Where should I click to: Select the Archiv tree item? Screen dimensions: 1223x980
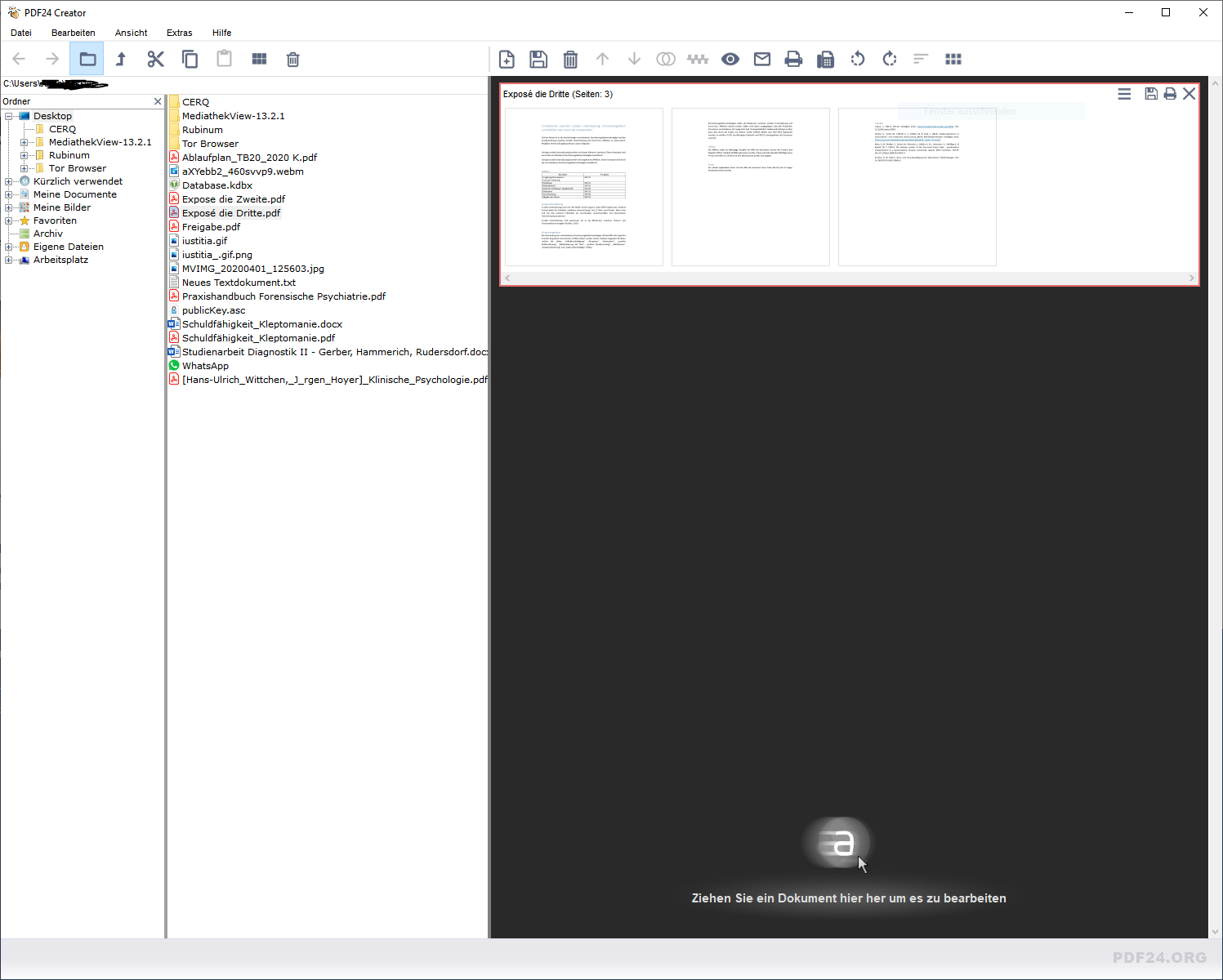[x=48, y=234]
